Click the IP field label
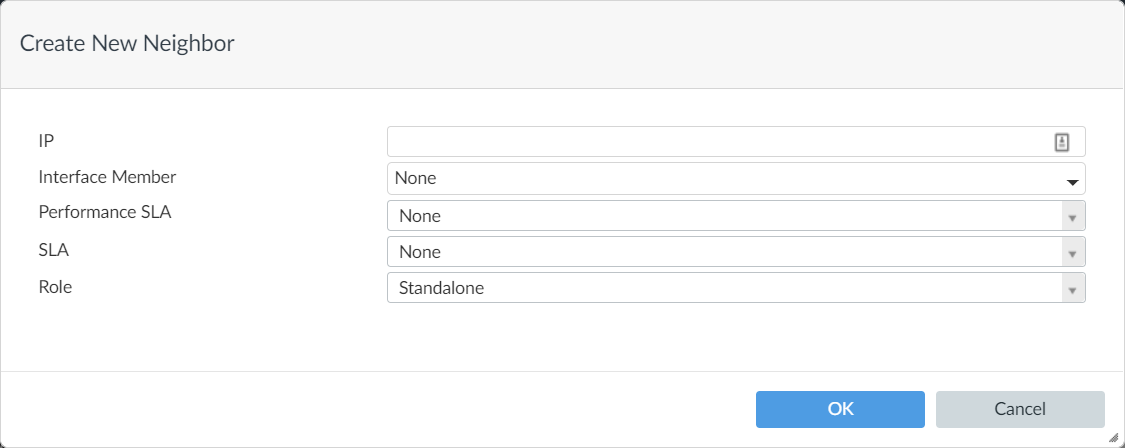The image size is (1125, 448). tap(46, 142)
